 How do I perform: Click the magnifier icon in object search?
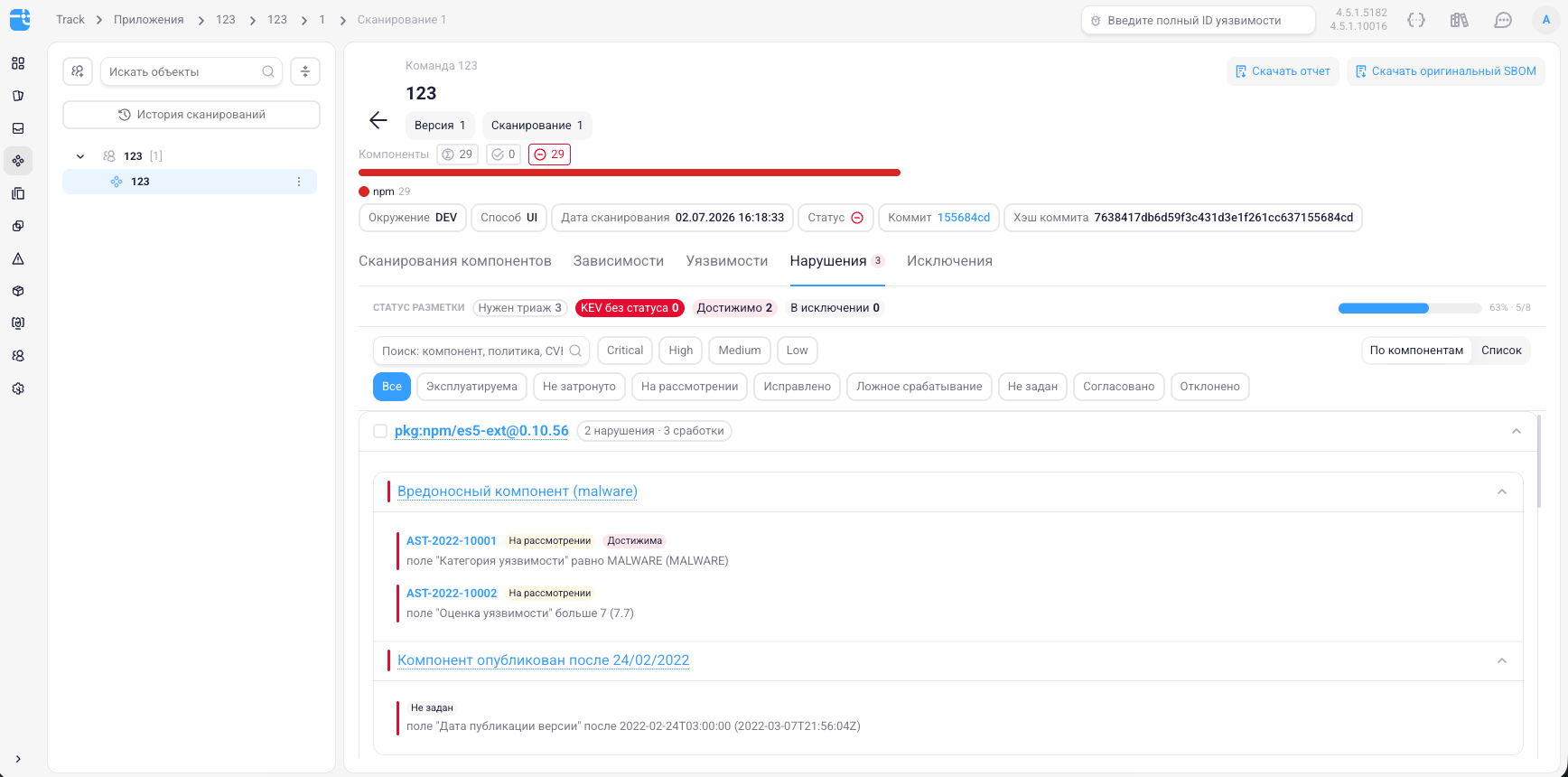tap(268, 71)
